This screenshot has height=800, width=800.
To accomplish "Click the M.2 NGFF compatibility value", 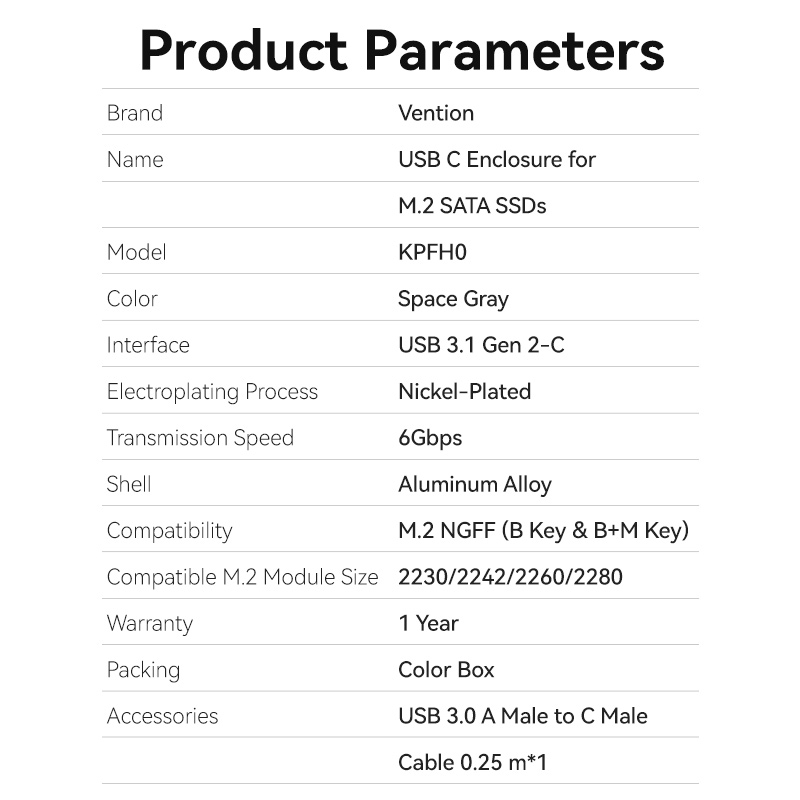I will (543, 531).
